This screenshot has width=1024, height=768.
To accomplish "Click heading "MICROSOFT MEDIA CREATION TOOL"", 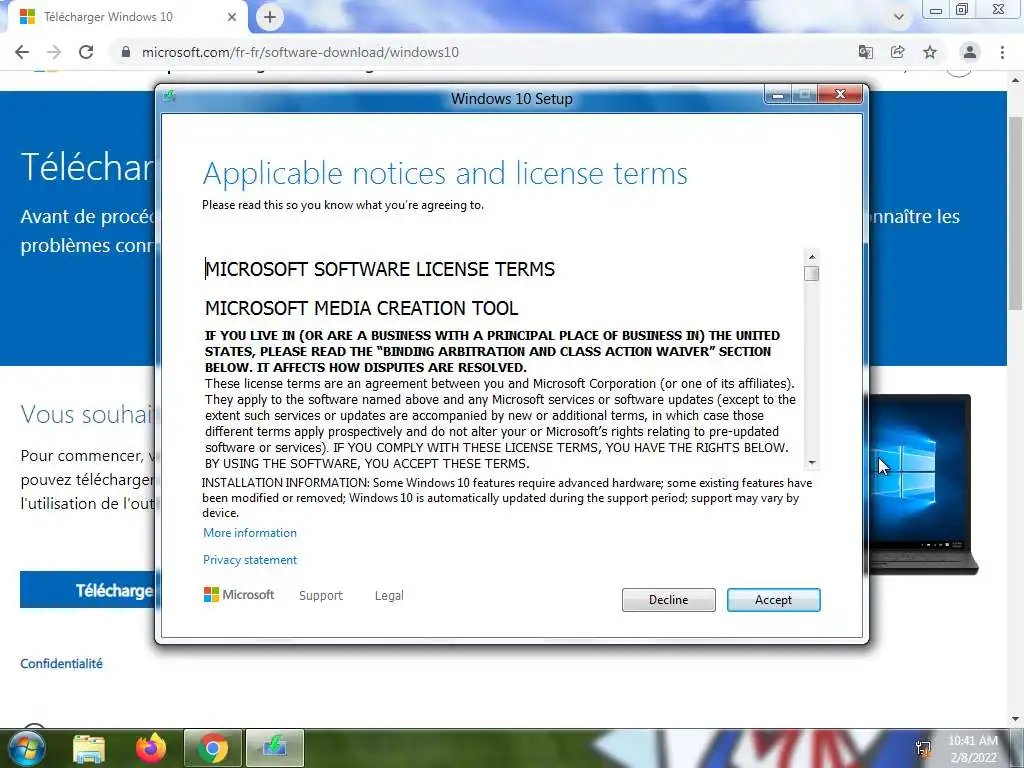I will tap(362, 308).
